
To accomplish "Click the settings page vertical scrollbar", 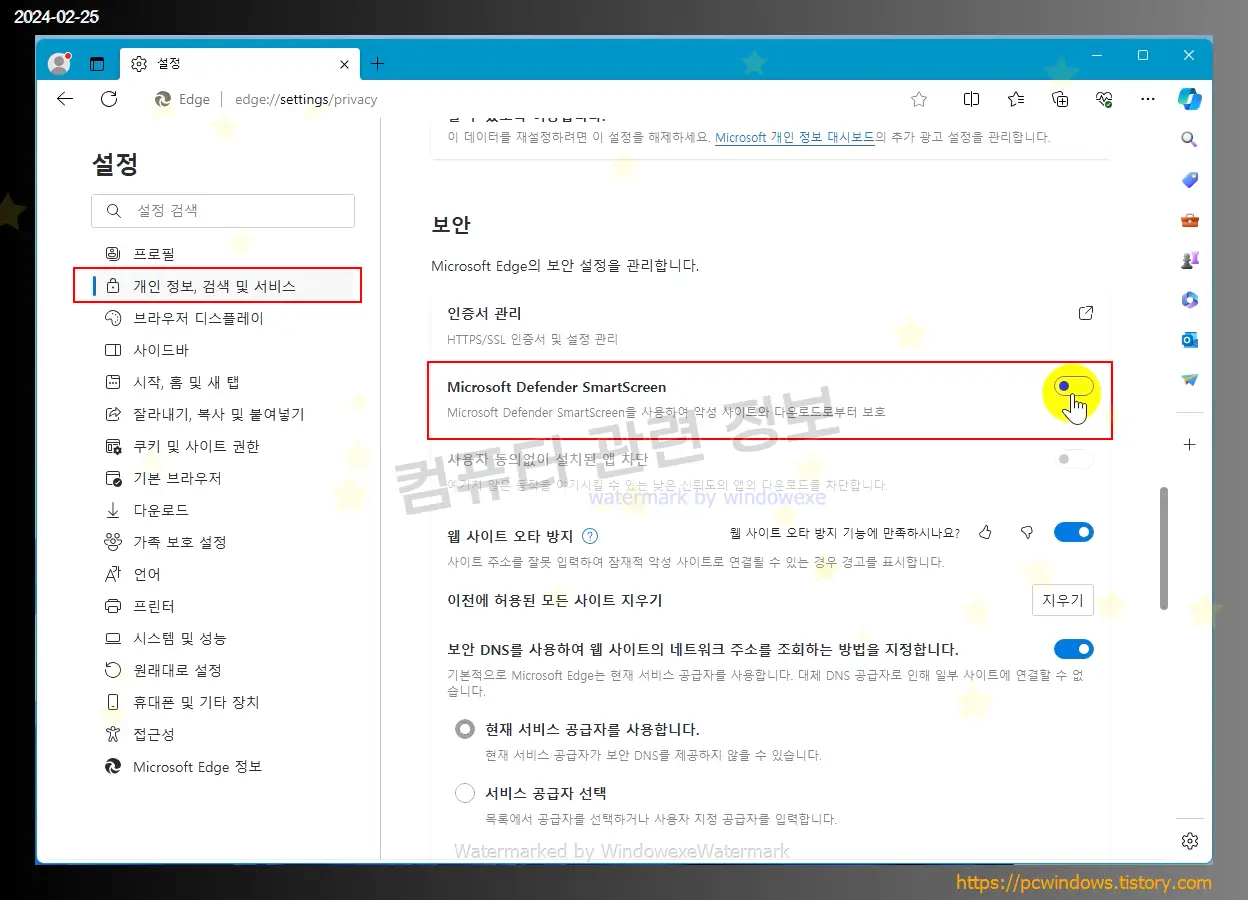I will [x=1163, y=548].
